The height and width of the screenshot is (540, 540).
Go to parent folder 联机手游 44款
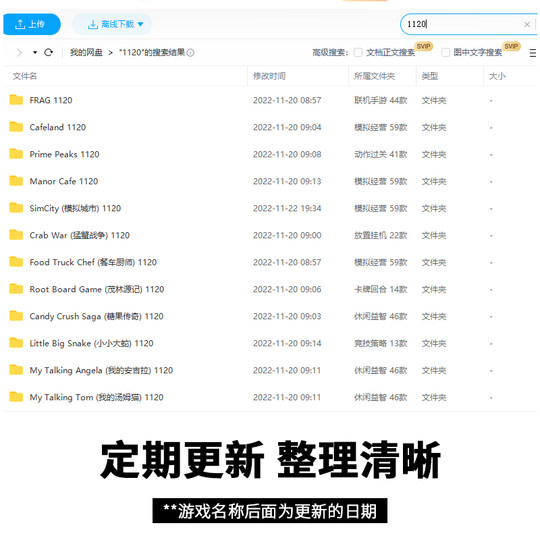click(x=381, y=100)
